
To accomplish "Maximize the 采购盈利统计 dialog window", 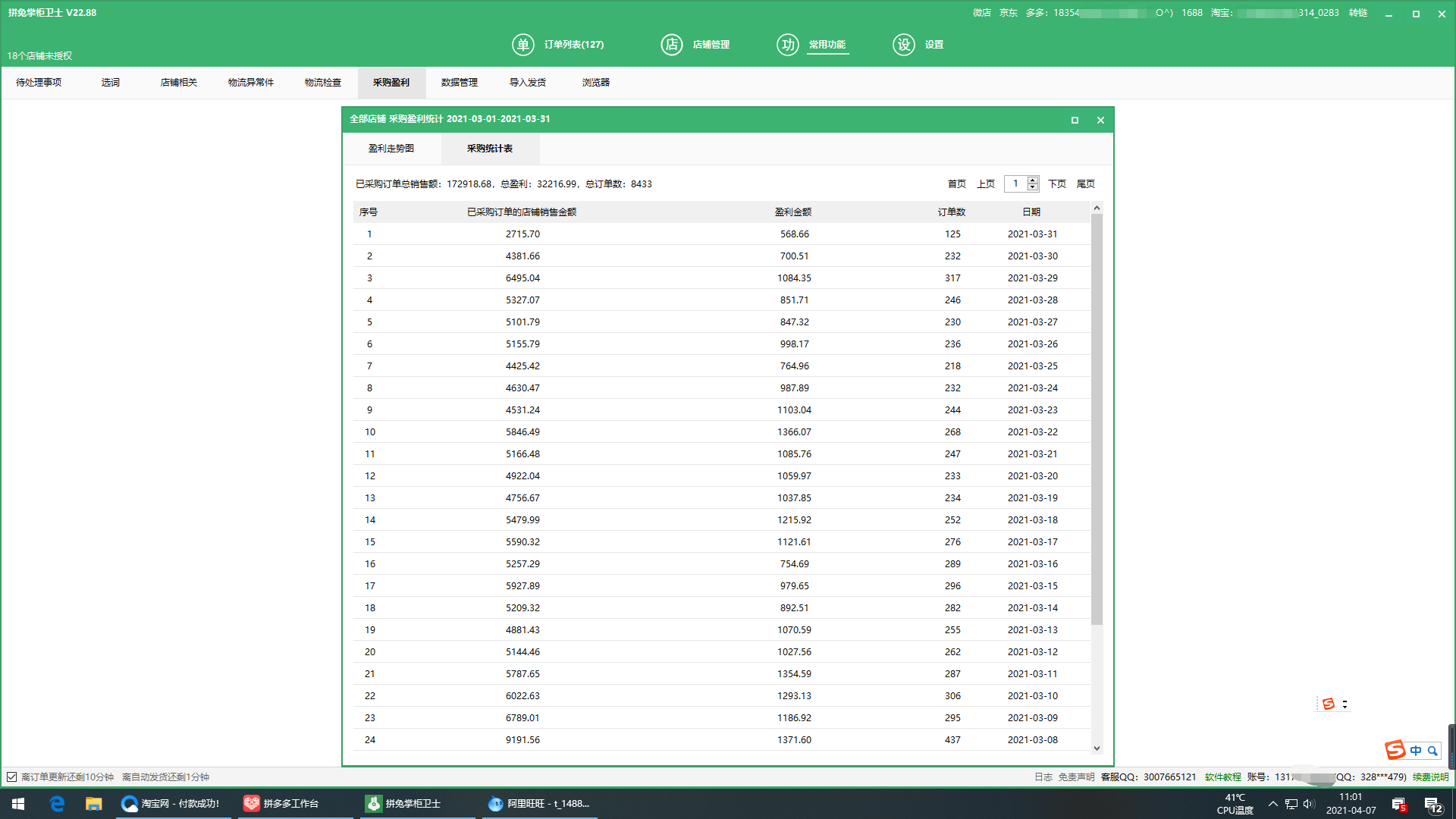I will 1075,120.
